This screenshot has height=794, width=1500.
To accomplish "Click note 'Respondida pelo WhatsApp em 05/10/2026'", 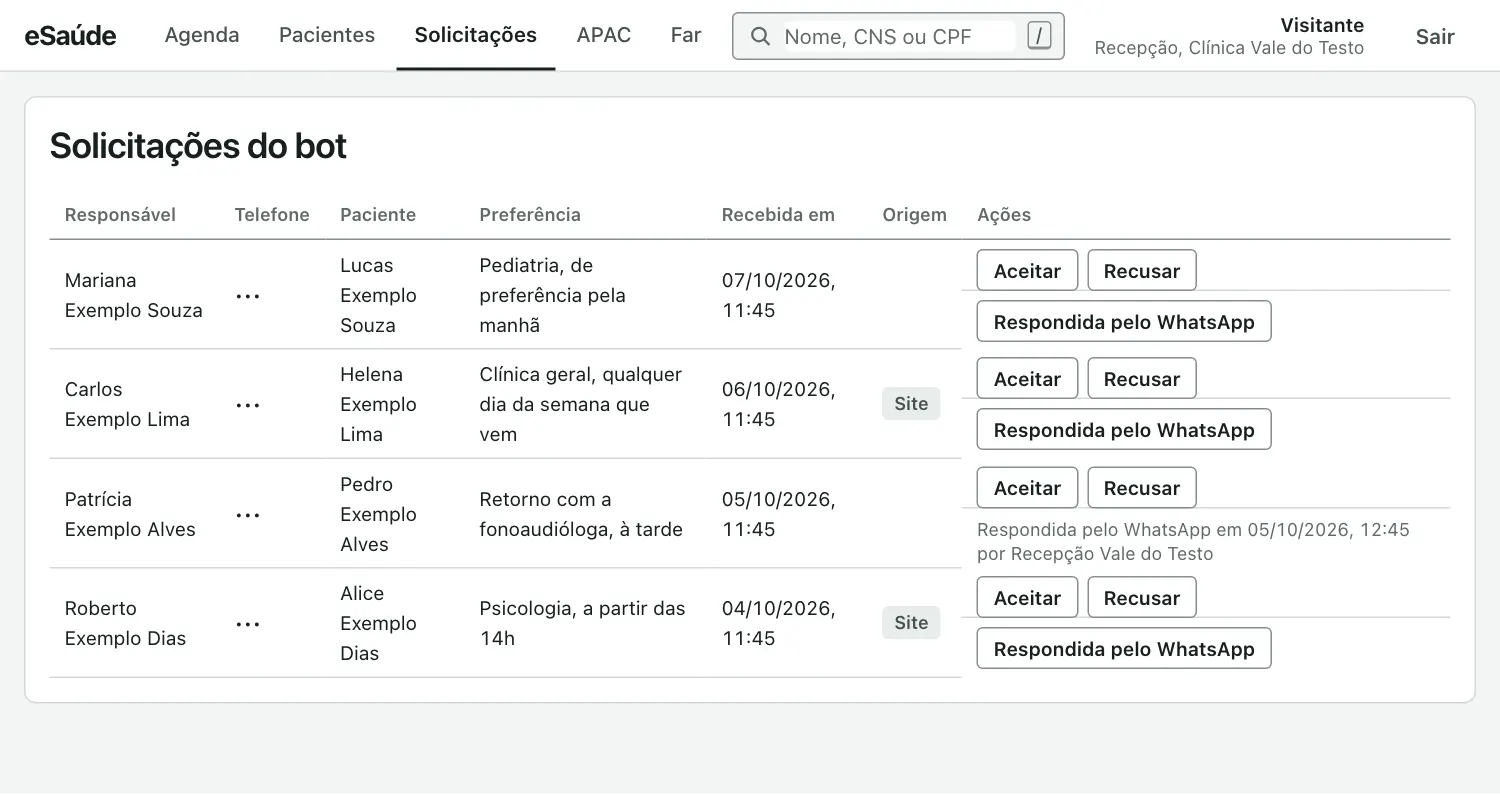I will point(1193,542).
